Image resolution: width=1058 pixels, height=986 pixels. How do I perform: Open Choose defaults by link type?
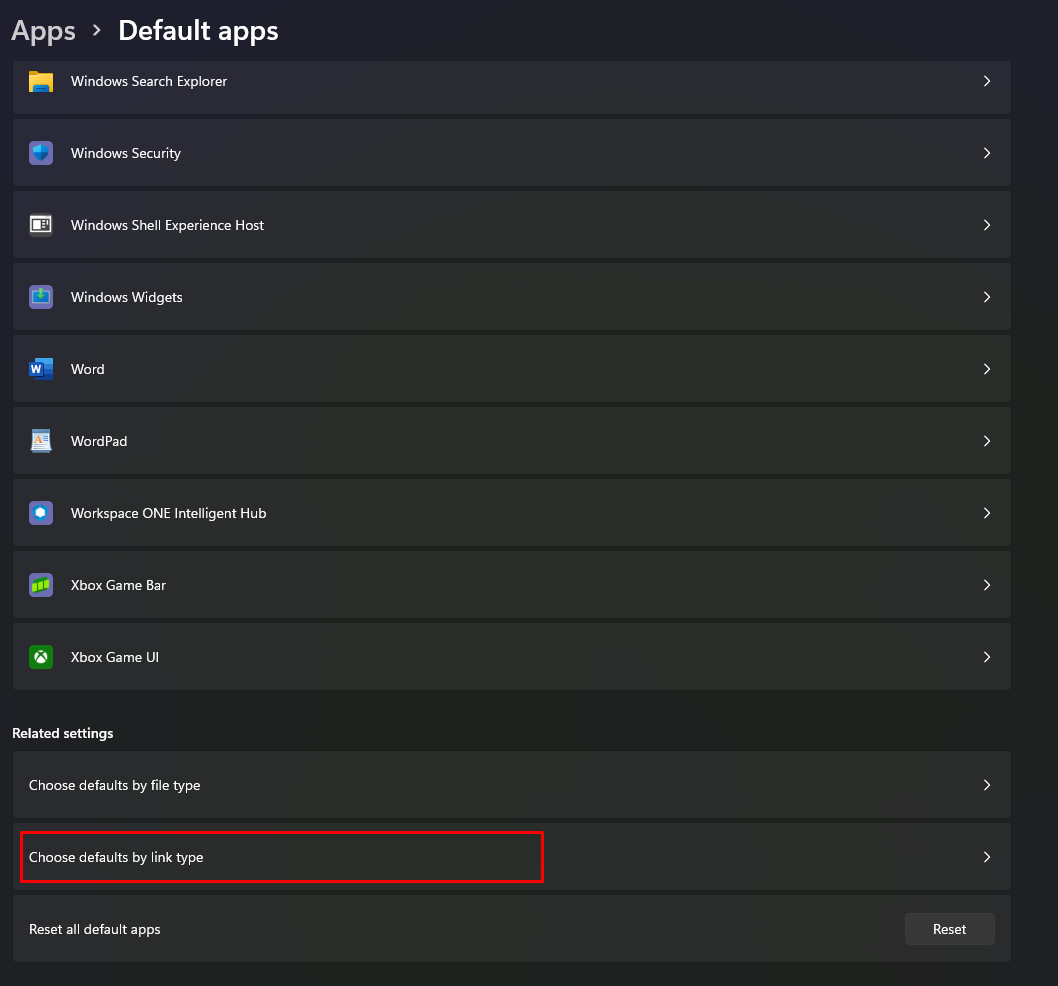point(116,857)
